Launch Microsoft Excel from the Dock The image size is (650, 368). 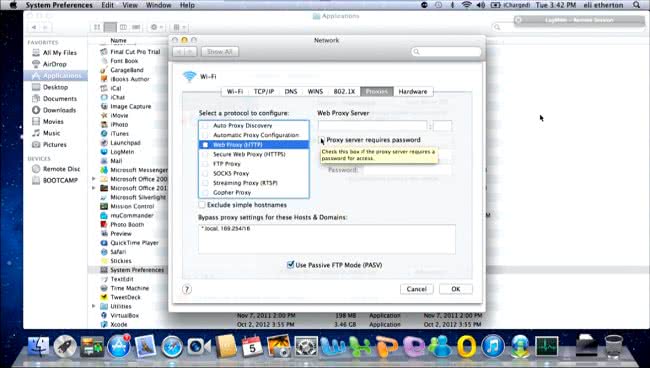click(x=360, y=346)
